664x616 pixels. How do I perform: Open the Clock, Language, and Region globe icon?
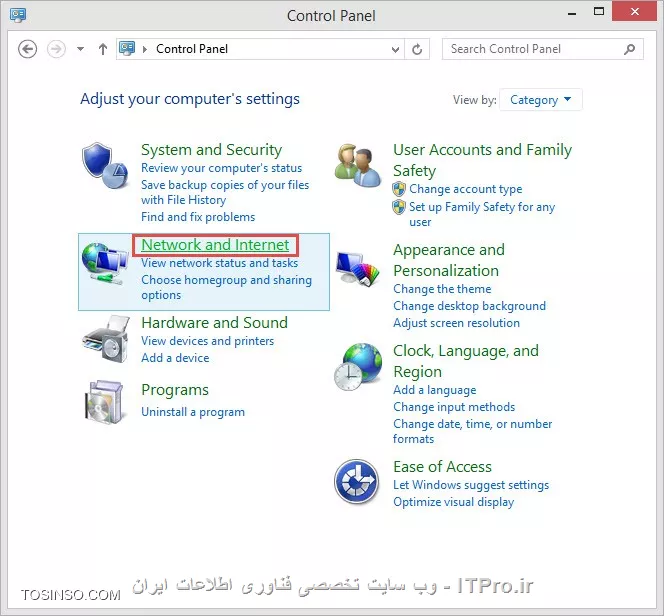358,367
